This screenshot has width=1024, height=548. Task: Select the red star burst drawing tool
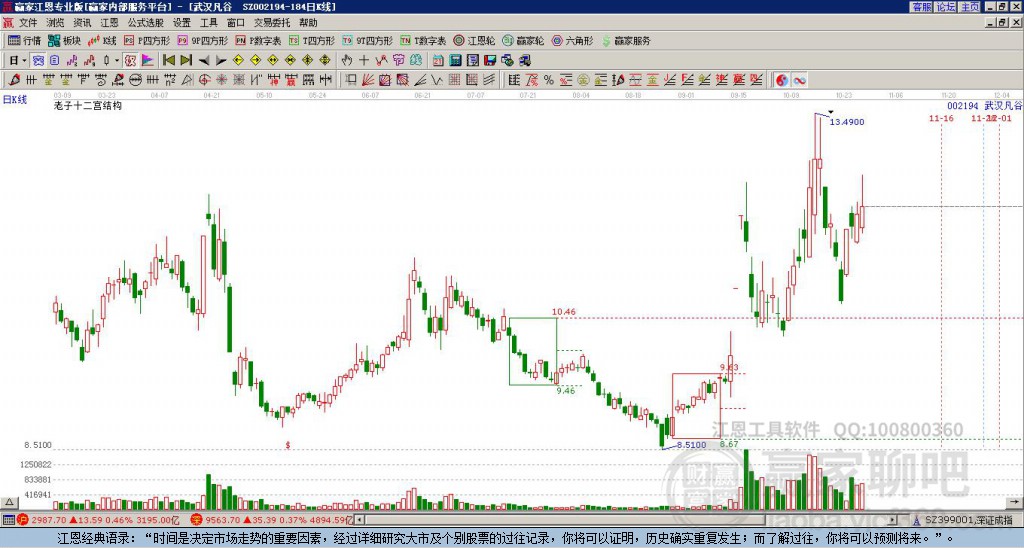(x=221, y=80)
